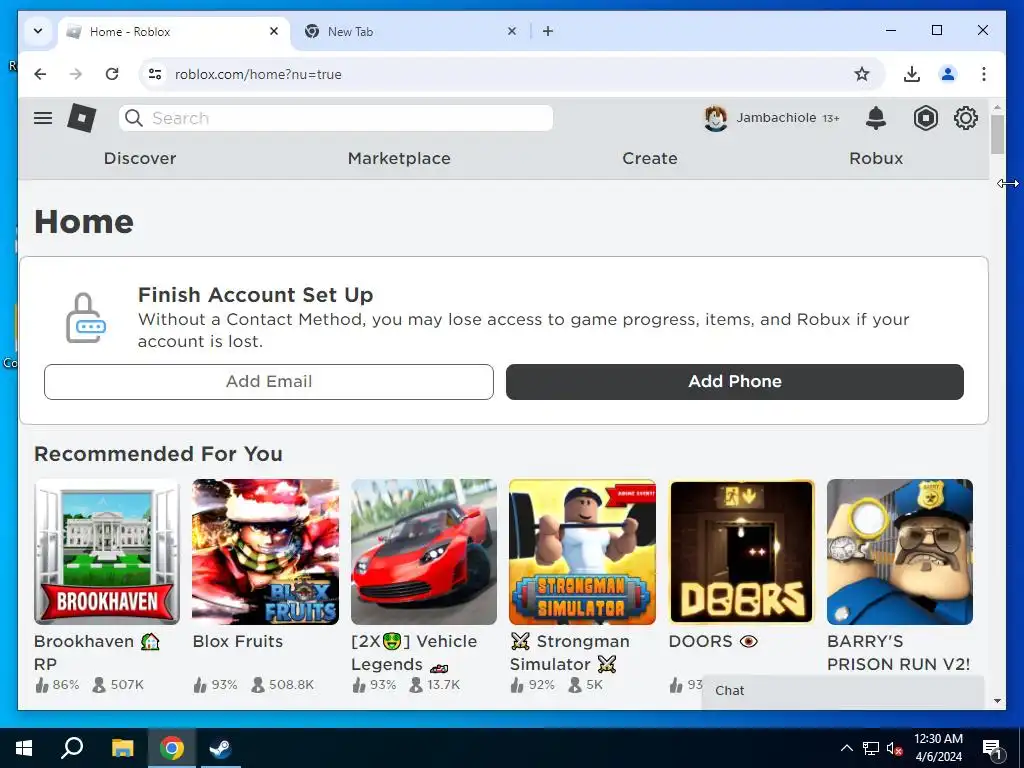Open Steam from the taskbar
The image size is (1024, 768).
[x=220, y=748]
